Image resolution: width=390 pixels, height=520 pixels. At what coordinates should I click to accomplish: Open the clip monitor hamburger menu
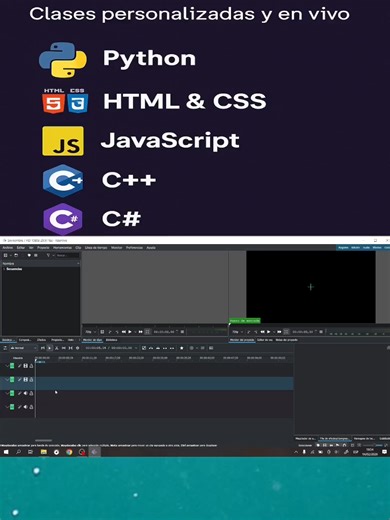tap(182, 332)
